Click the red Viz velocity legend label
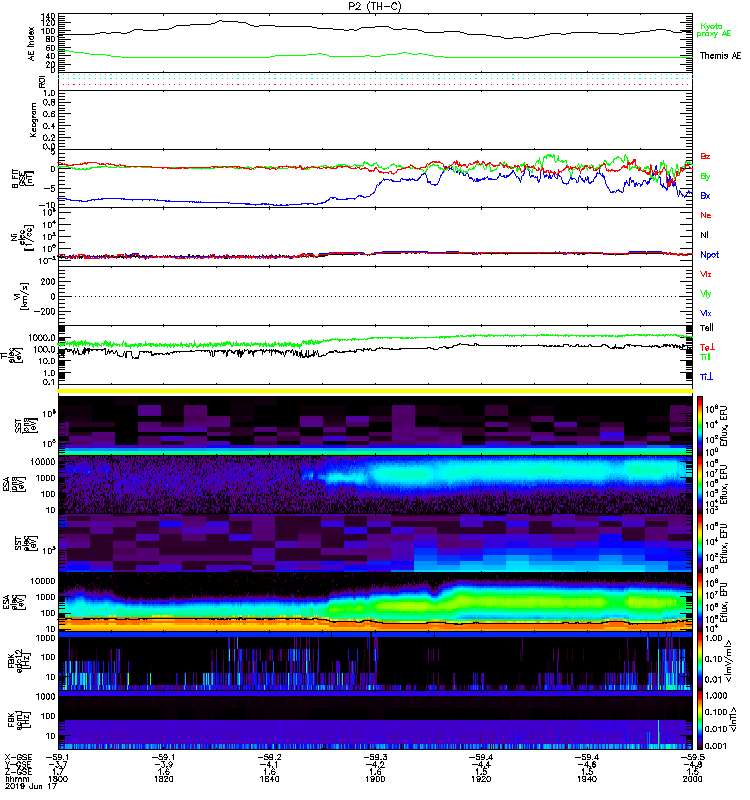 point(706,274)
